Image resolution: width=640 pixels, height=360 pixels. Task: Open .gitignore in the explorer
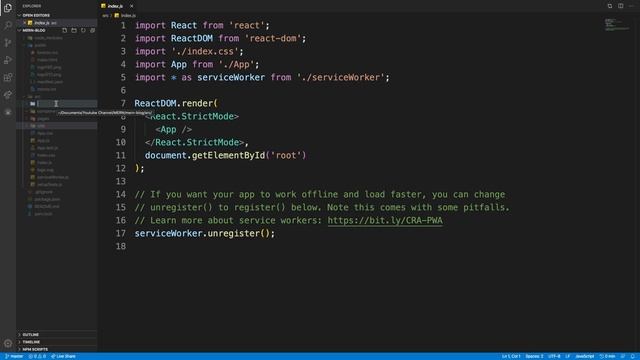pos(44,192)
